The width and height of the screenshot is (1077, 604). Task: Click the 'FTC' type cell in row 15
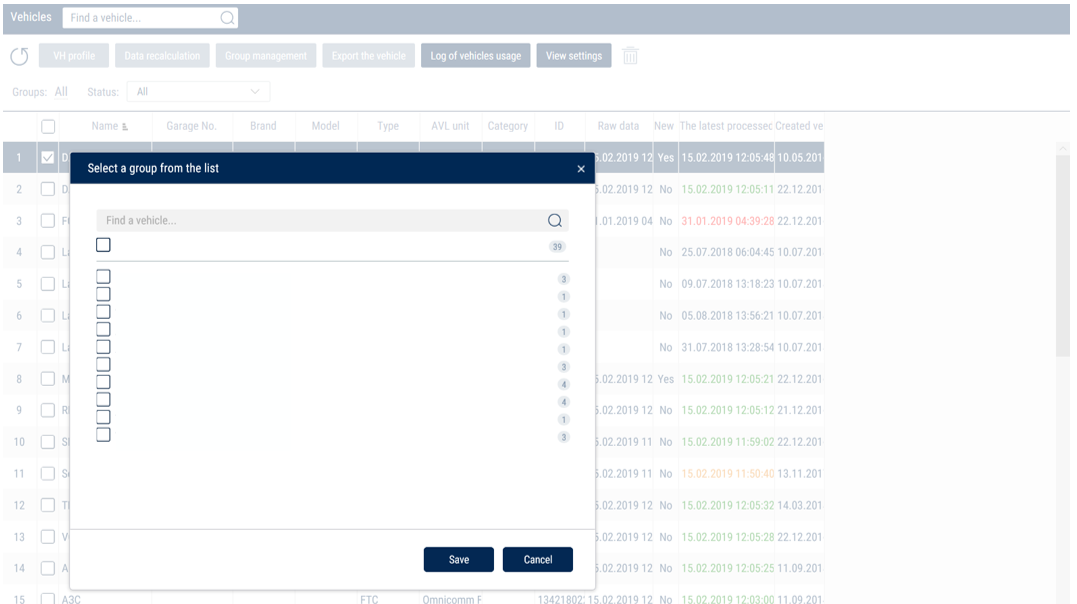[x=369, y=599]
